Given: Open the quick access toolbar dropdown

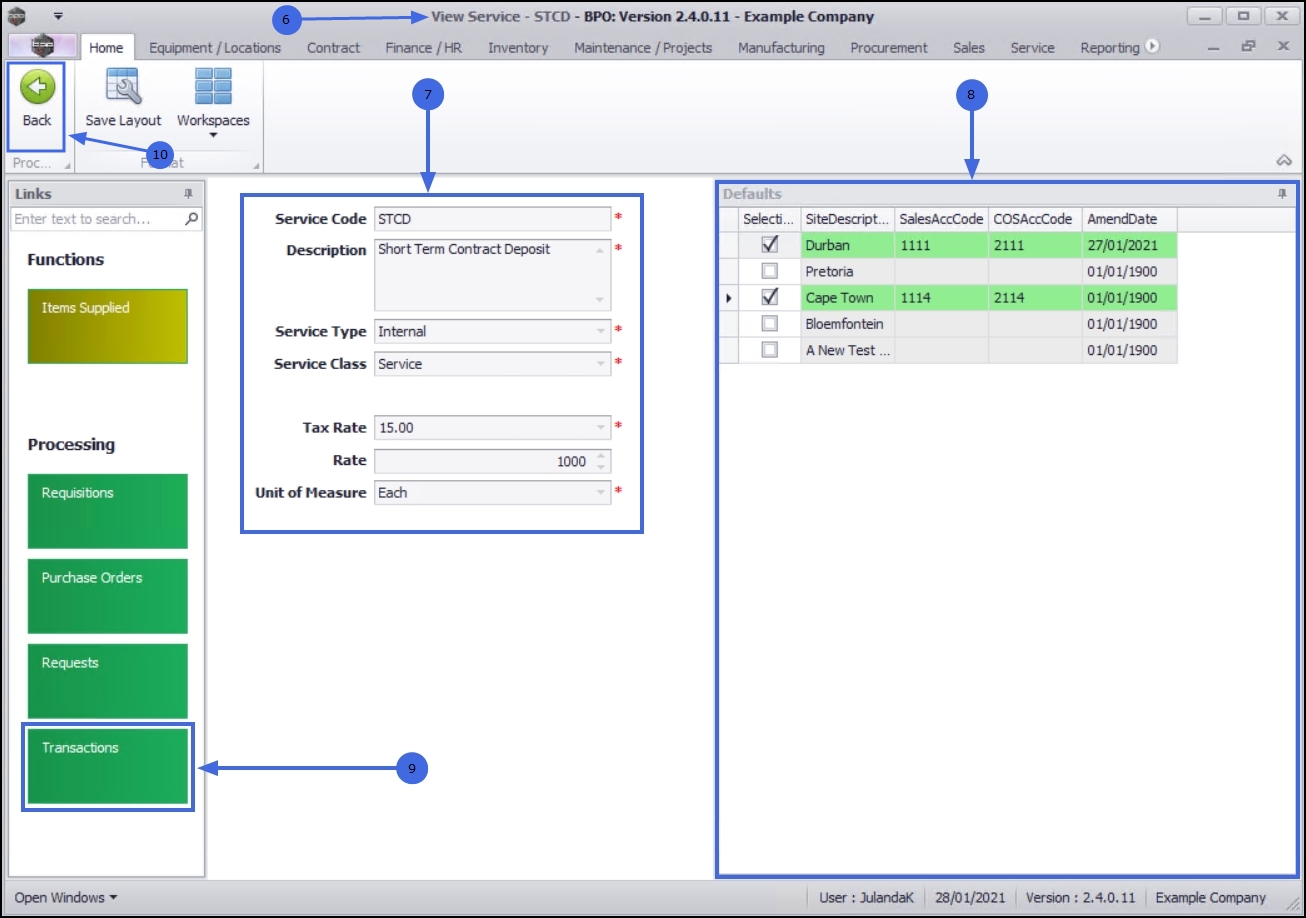Looking at the screenshot, I should [58, 16].
